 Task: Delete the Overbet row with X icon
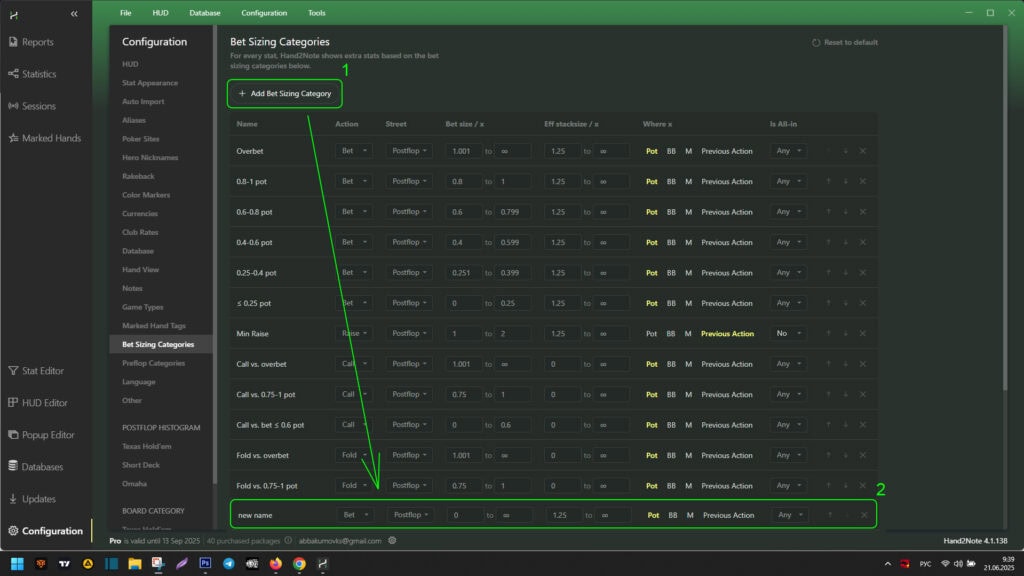863,151
